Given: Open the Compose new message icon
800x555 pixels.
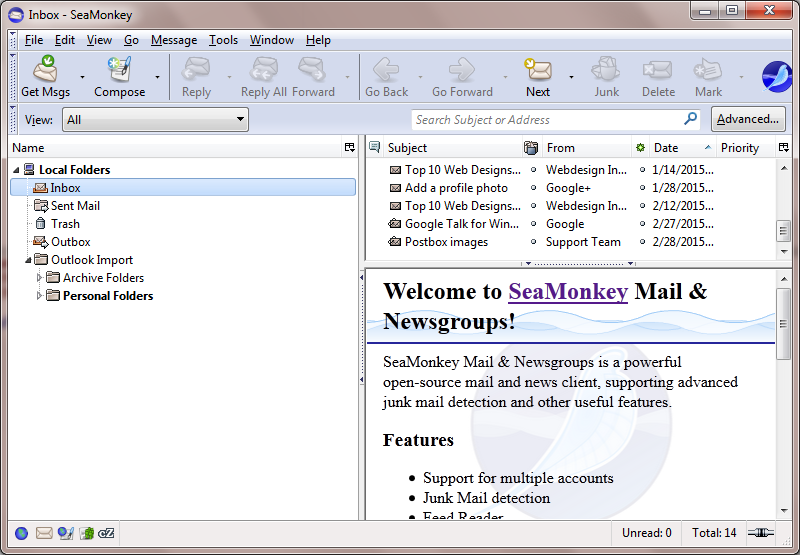Looking at the screenshot, I should pyautogui.click(x=119, y=69).
